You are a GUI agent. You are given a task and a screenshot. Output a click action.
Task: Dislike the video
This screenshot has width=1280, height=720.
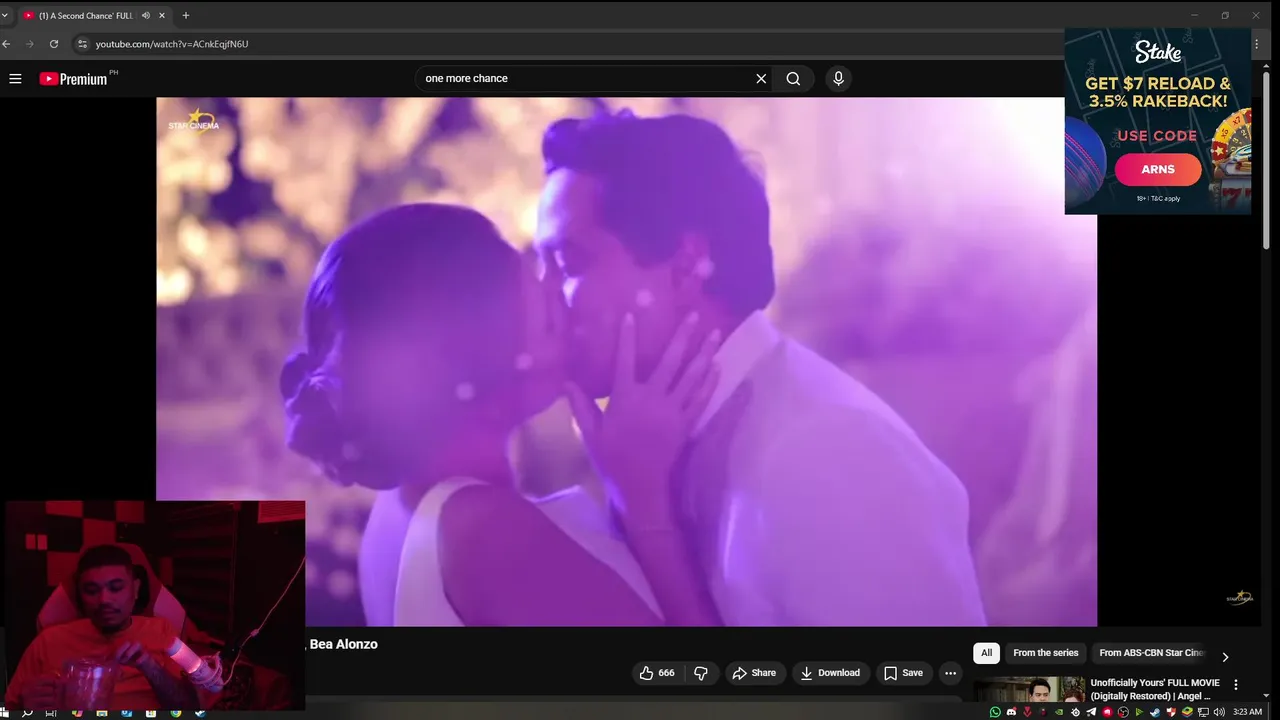(701, 673)
